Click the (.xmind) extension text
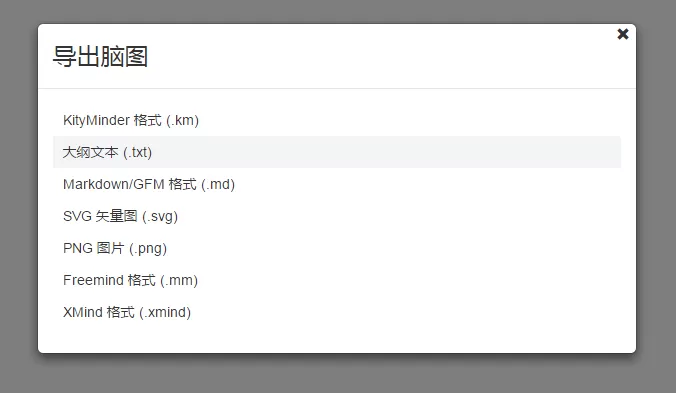This screenshot has height=393, width=676. (x=165, y=312)
